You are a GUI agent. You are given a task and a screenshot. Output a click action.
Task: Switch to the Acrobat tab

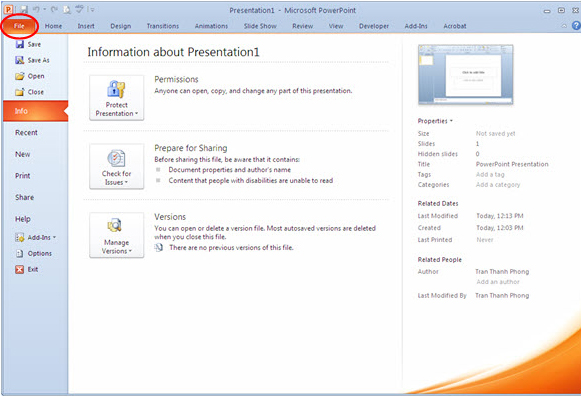point(455,26)
